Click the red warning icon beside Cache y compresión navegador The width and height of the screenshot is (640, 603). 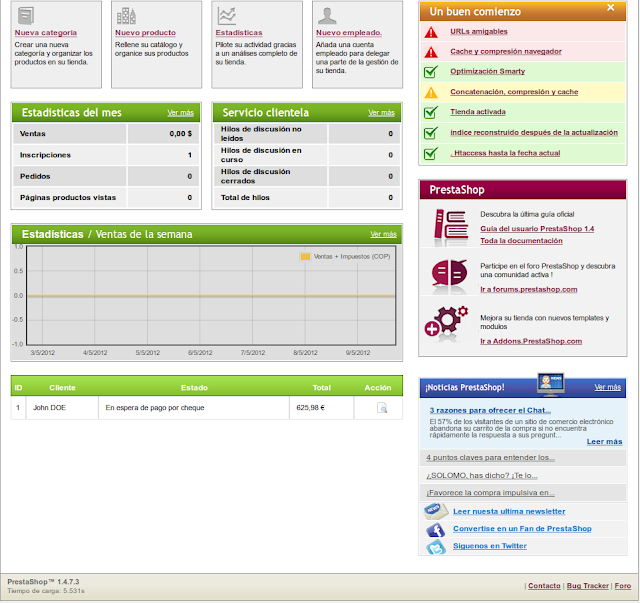pyautogui.click(x=431, y=52)
